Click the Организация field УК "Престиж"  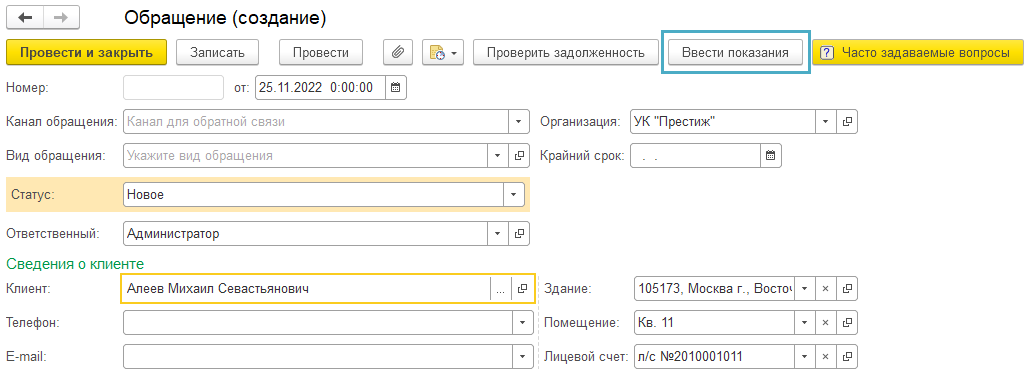pos(723,121)
